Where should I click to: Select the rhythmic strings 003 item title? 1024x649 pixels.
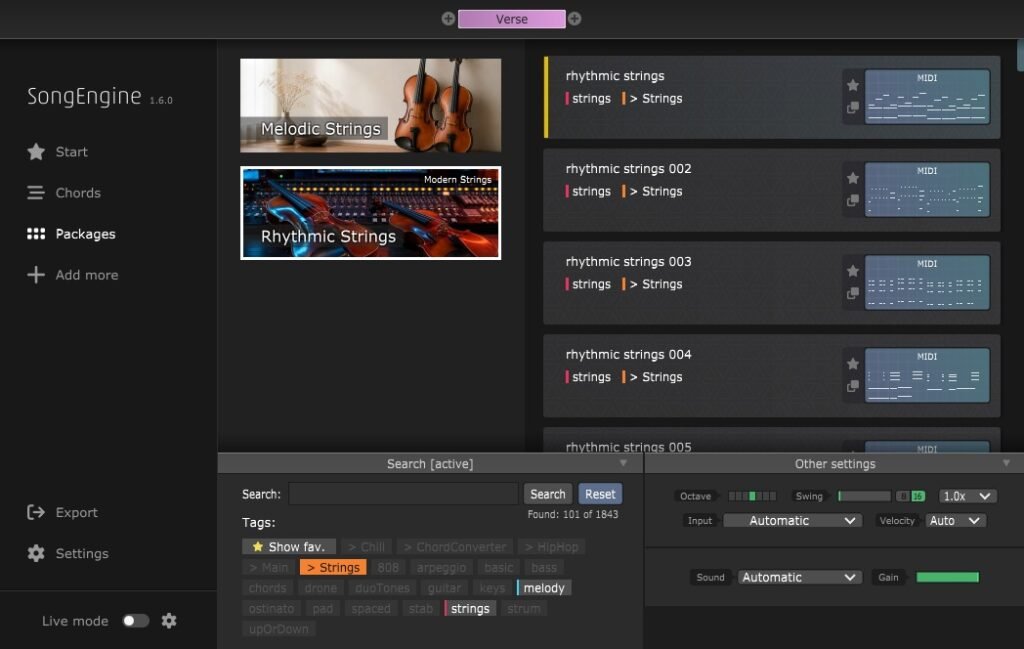coord(628,261)
